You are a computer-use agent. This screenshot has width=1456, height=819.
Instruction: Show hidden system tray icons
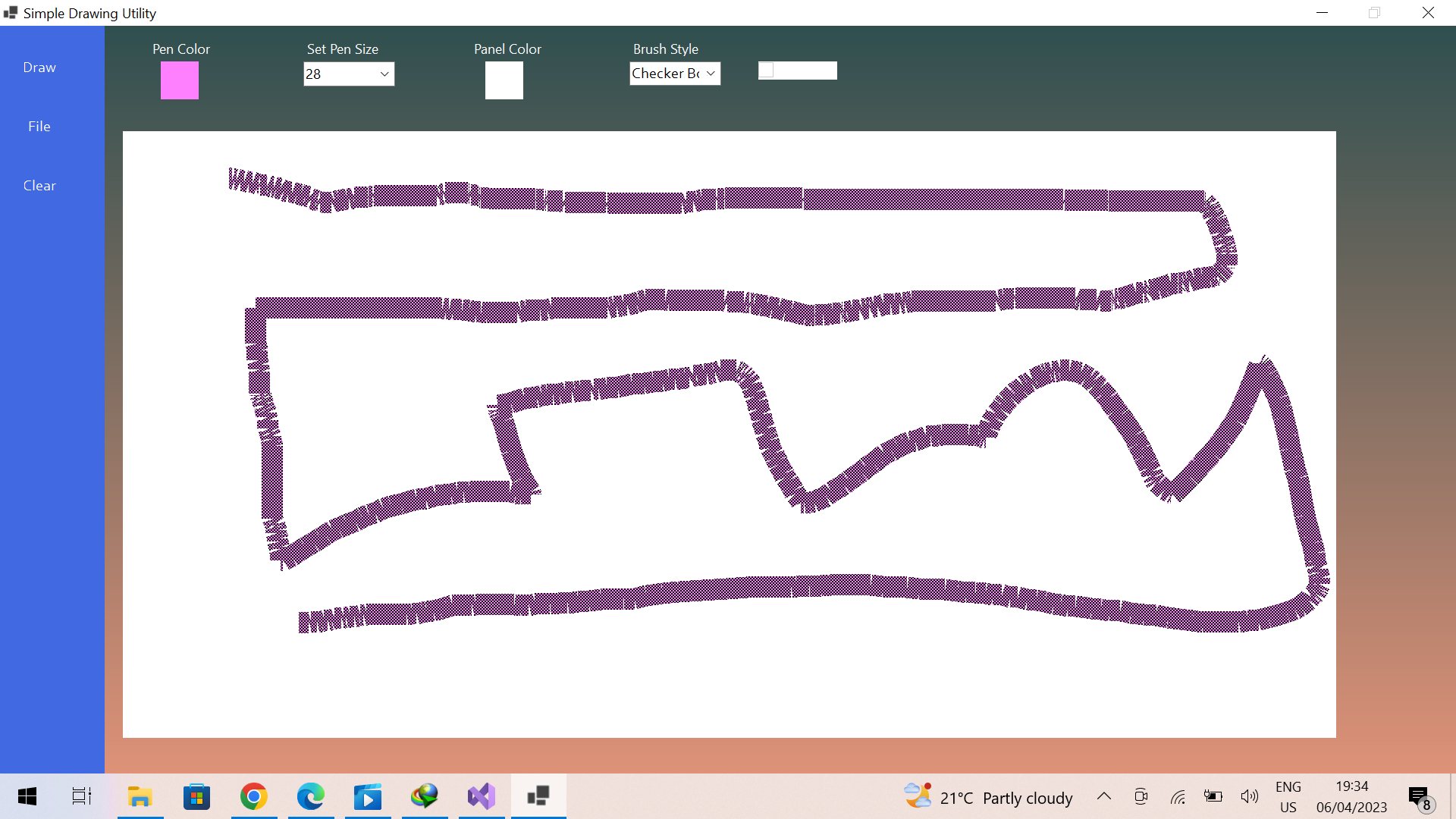pos(1104,796)
